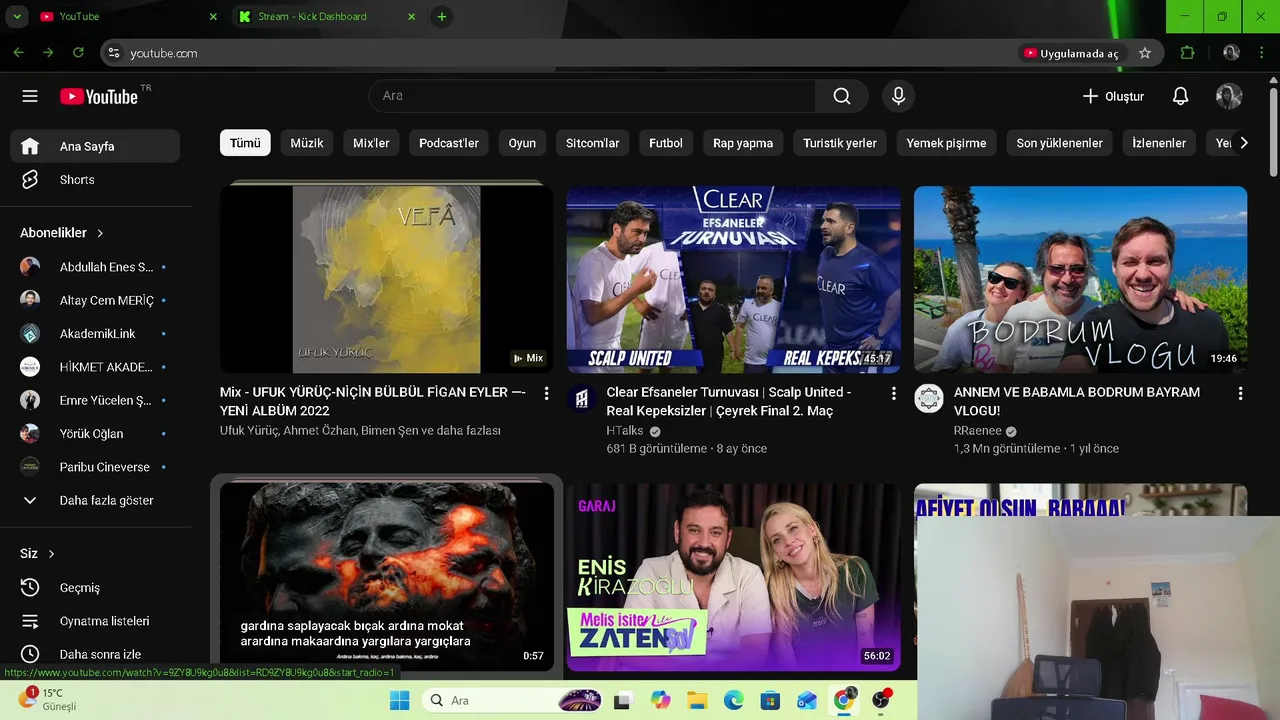Viewport: 1280px width, 720px height.
Task: Click the YouTube logo
Action: 99,96
